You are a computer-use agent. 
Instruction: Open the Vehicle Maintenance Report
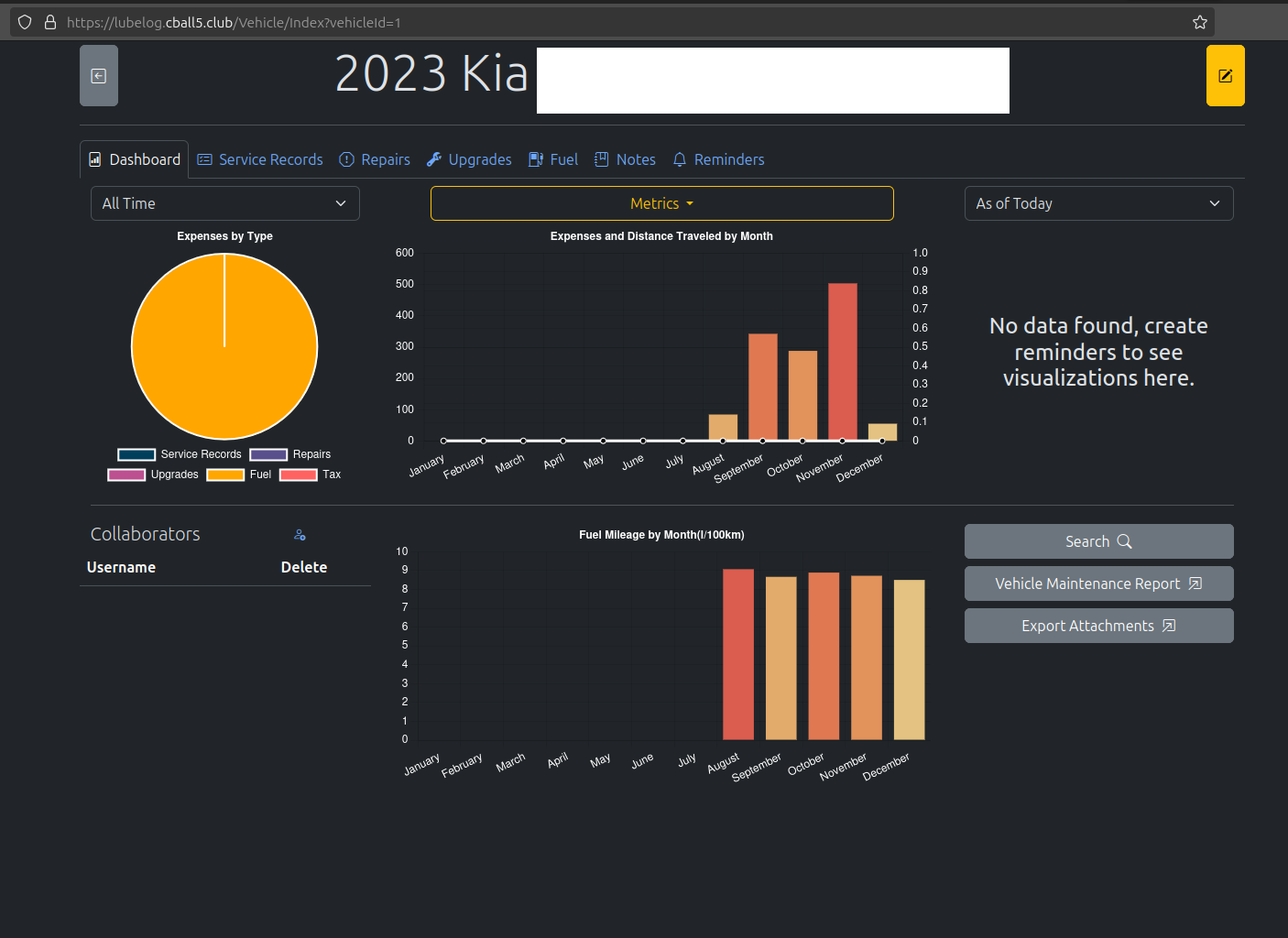1099,584
